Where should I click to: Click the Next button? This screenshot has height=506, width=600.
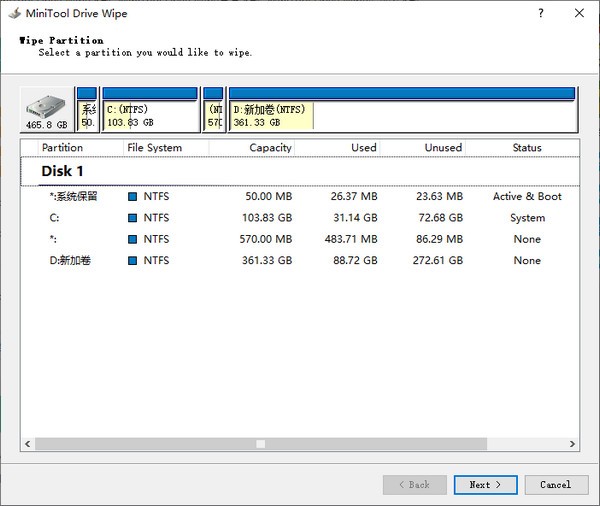click(x=486, y=485)
